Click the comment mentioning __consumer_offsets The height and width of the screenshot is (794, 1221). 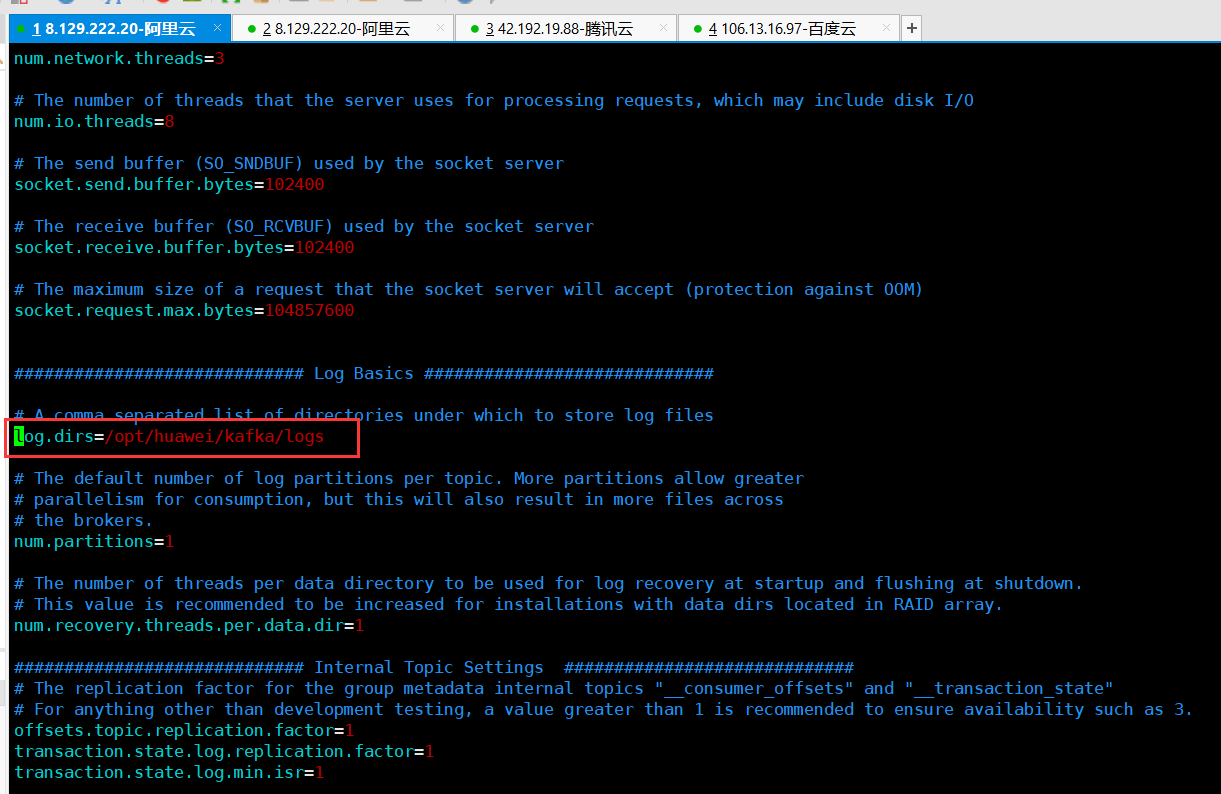tap(564, 689)
